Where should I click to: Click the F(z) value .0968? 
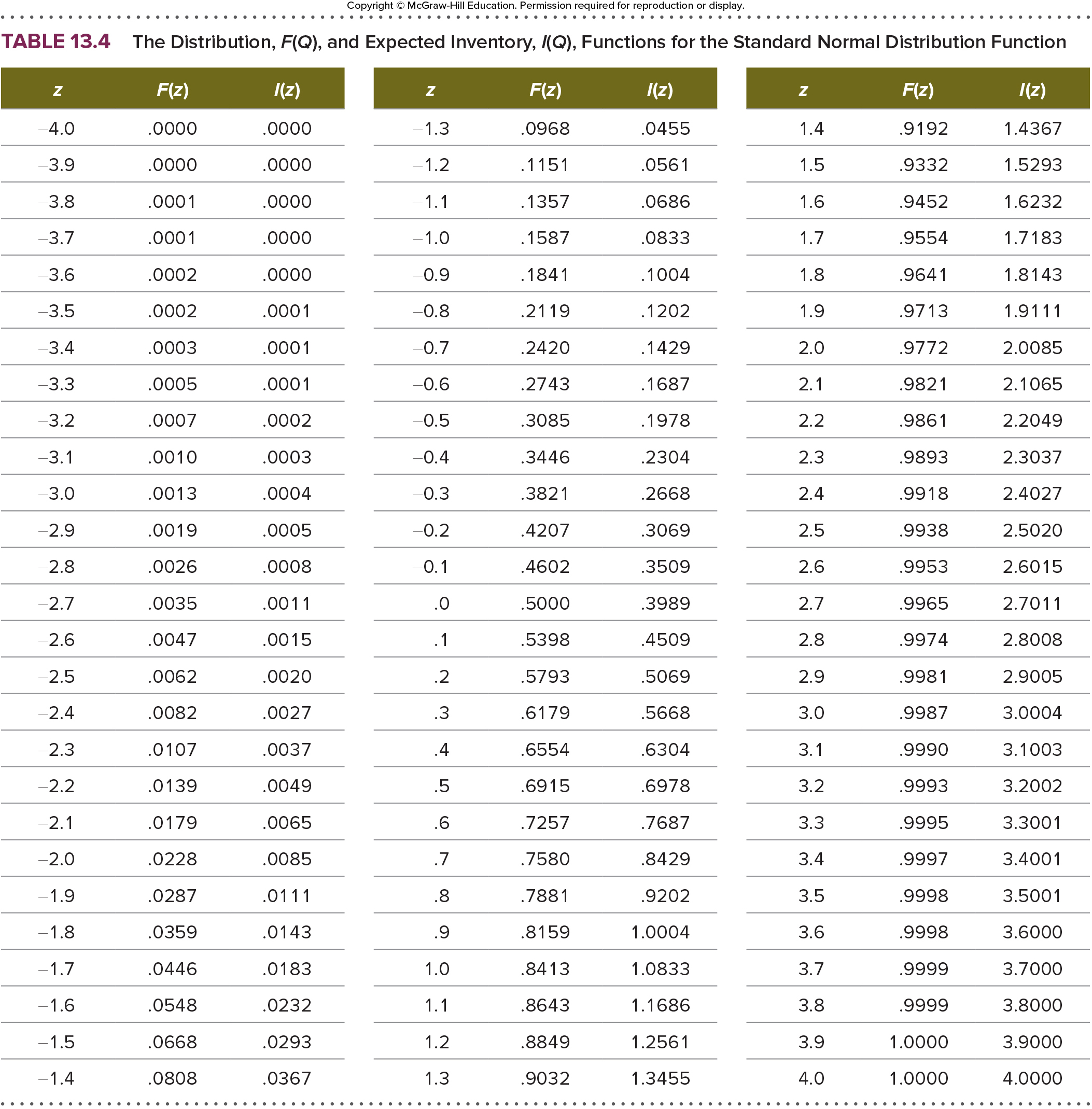(x=545, y=129)
